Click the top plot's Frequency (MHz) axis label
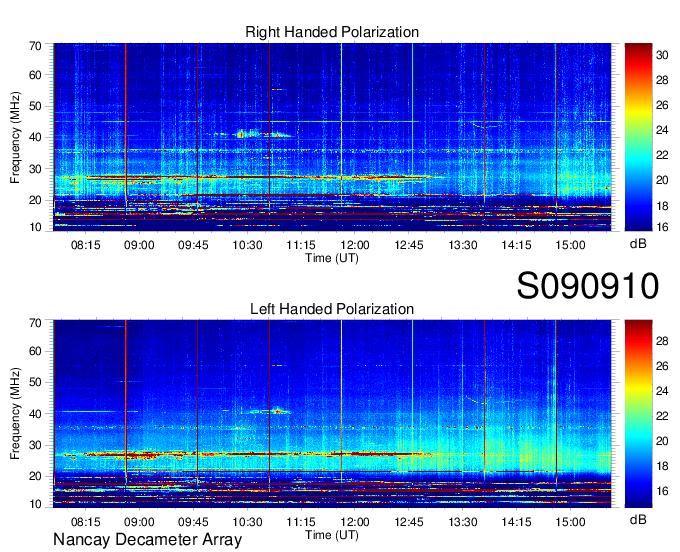This screenshot has height=552, width=680. tap(15, 137)
